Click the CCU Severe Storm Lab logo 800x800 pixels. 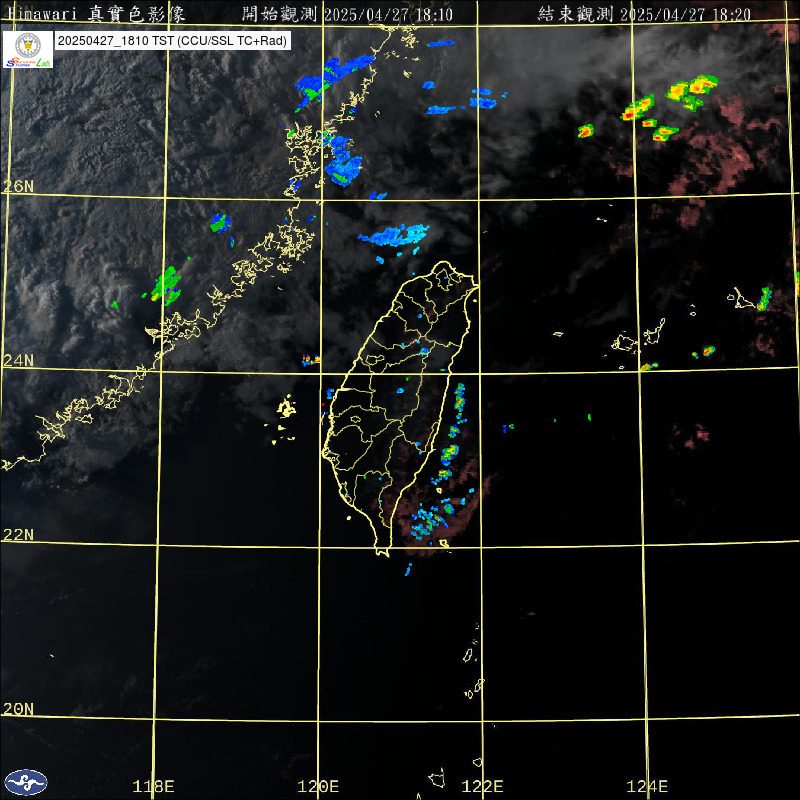coord(28,49)
